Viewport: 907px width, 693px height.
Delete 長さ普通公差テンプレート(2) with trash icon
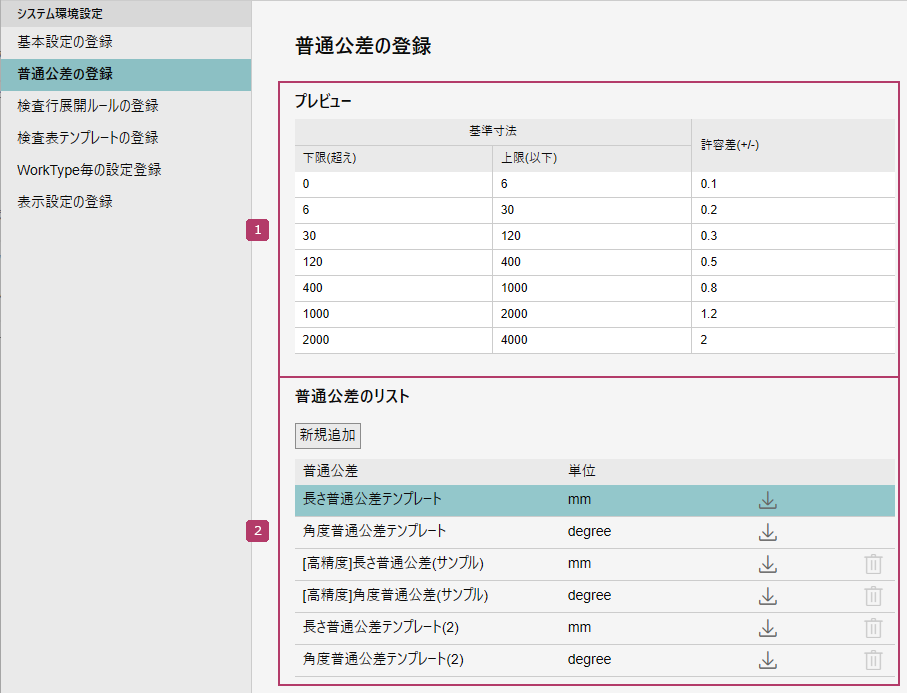[x=873, y=628]
